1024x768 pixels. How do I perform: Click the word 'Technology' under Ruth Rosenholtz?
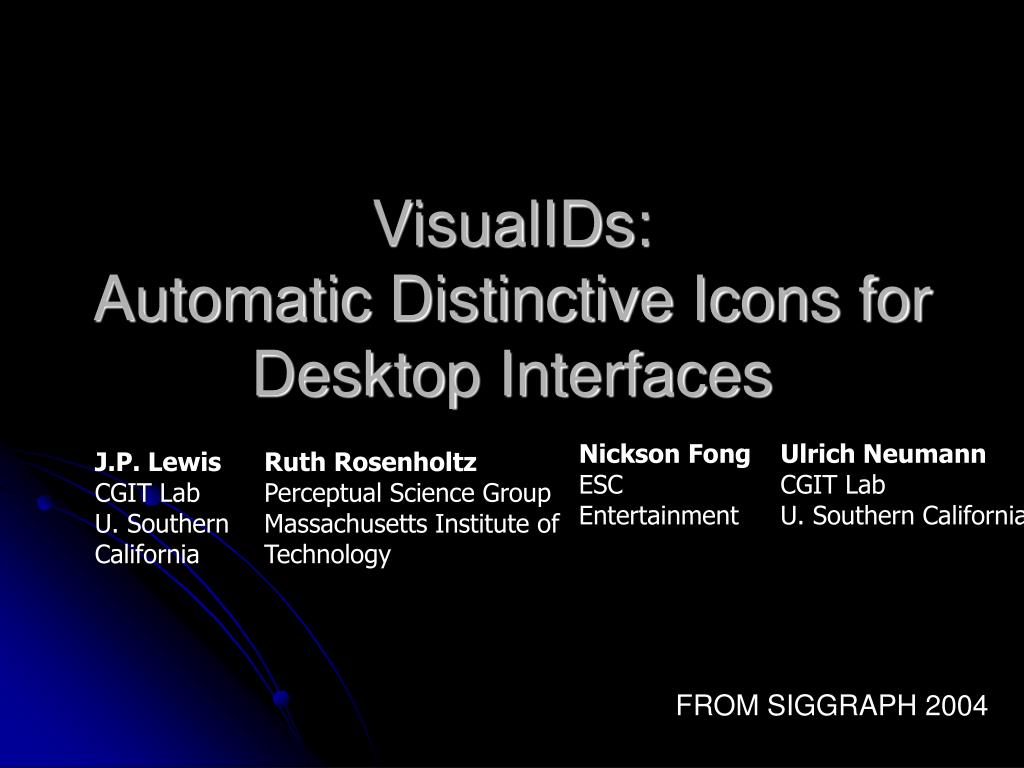(327, 555)
